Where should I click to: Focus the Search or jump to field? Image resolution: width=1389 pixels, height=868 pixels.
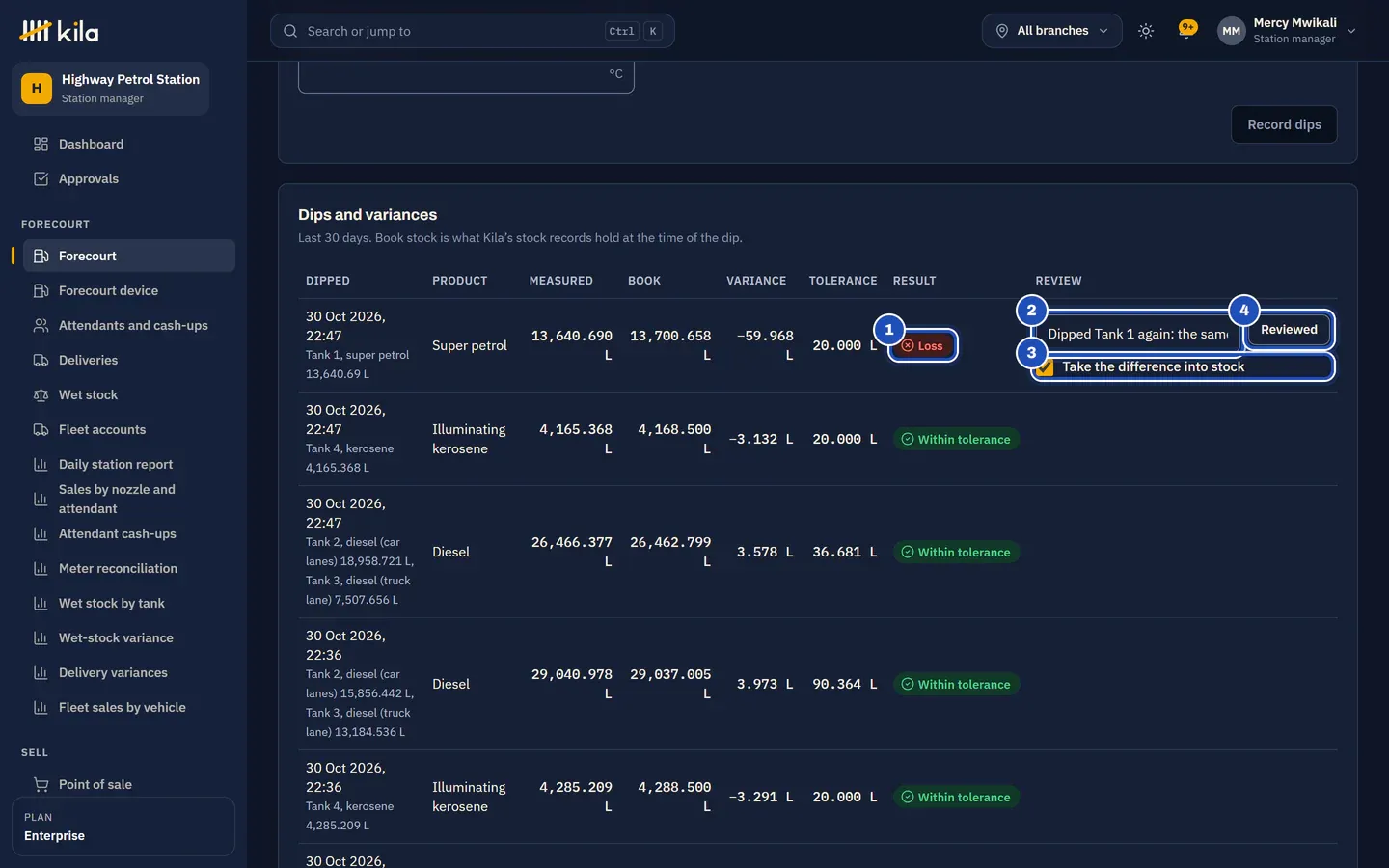473,31
